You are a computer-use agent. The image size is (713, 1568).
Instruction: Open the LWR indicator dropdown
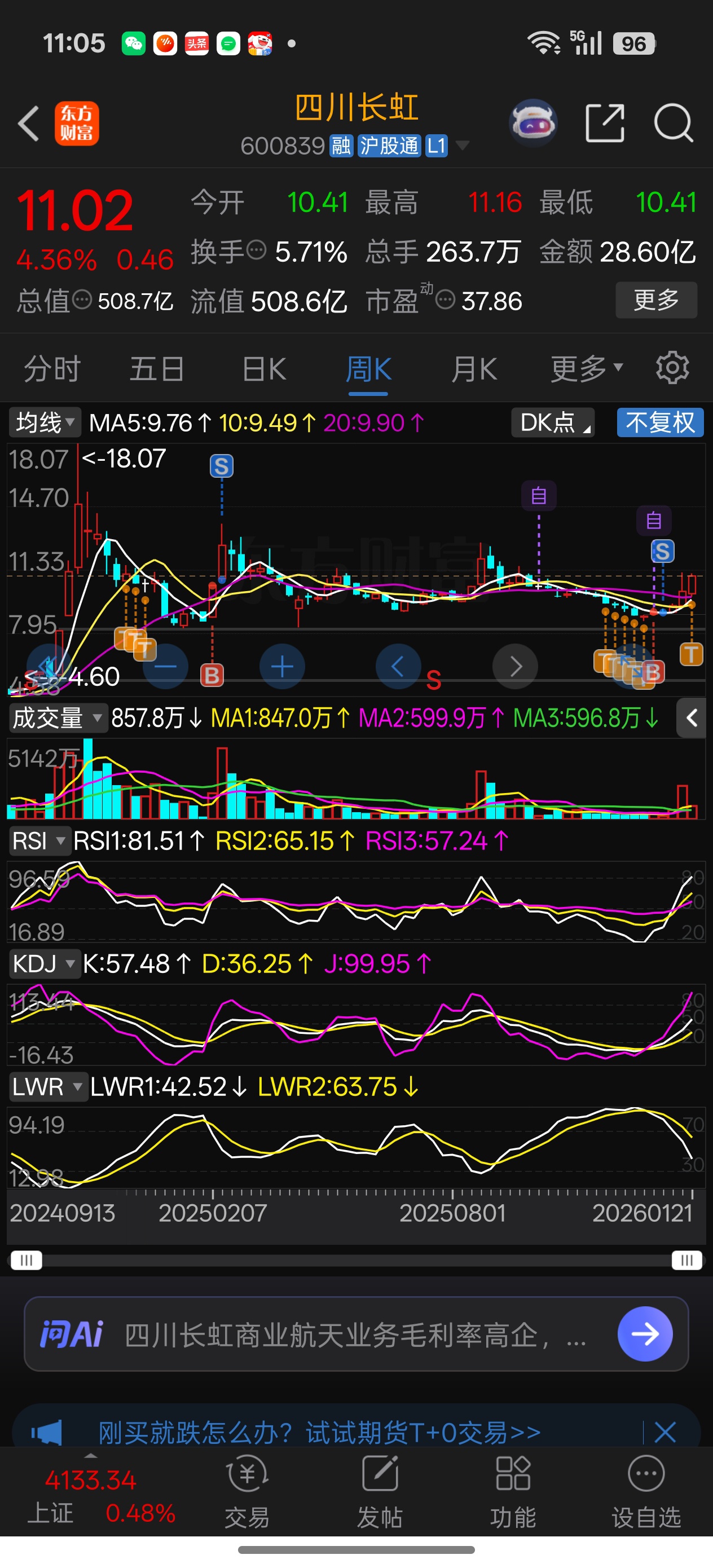(x=48, y=1086)
